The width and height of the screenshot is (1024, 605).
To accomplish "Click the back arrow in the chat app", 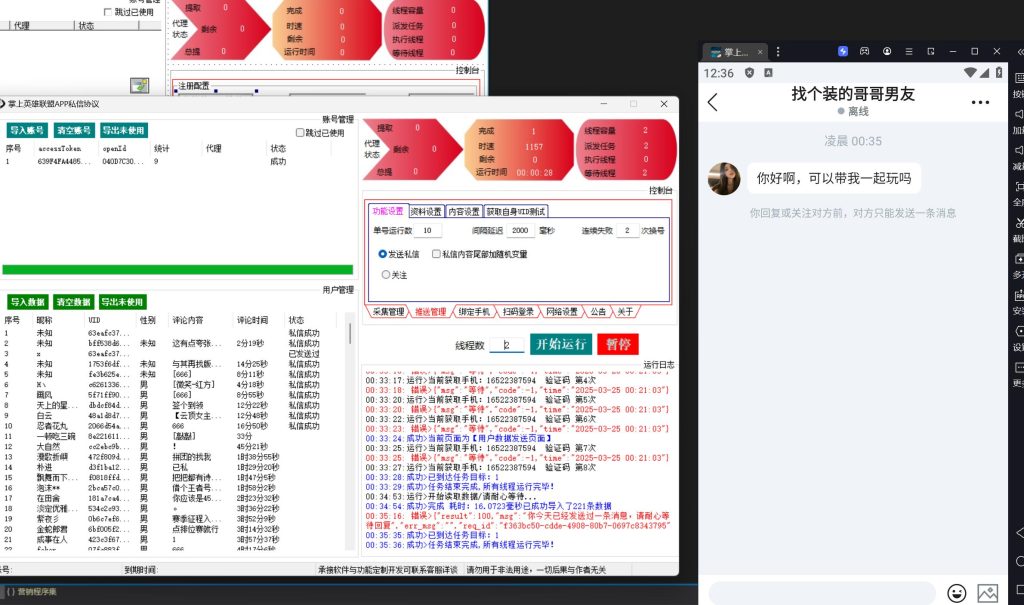I will [x=713, y=101].
